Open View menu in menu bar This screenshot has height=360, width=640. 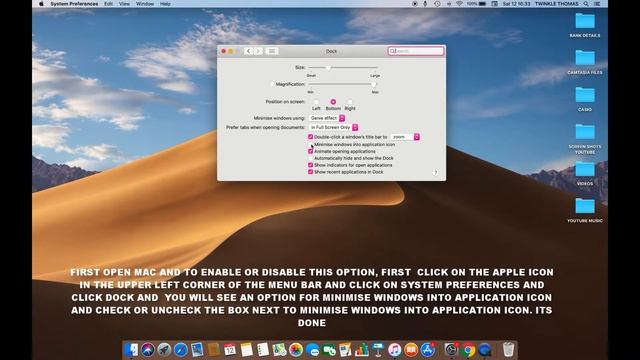(x=124, y=4)
